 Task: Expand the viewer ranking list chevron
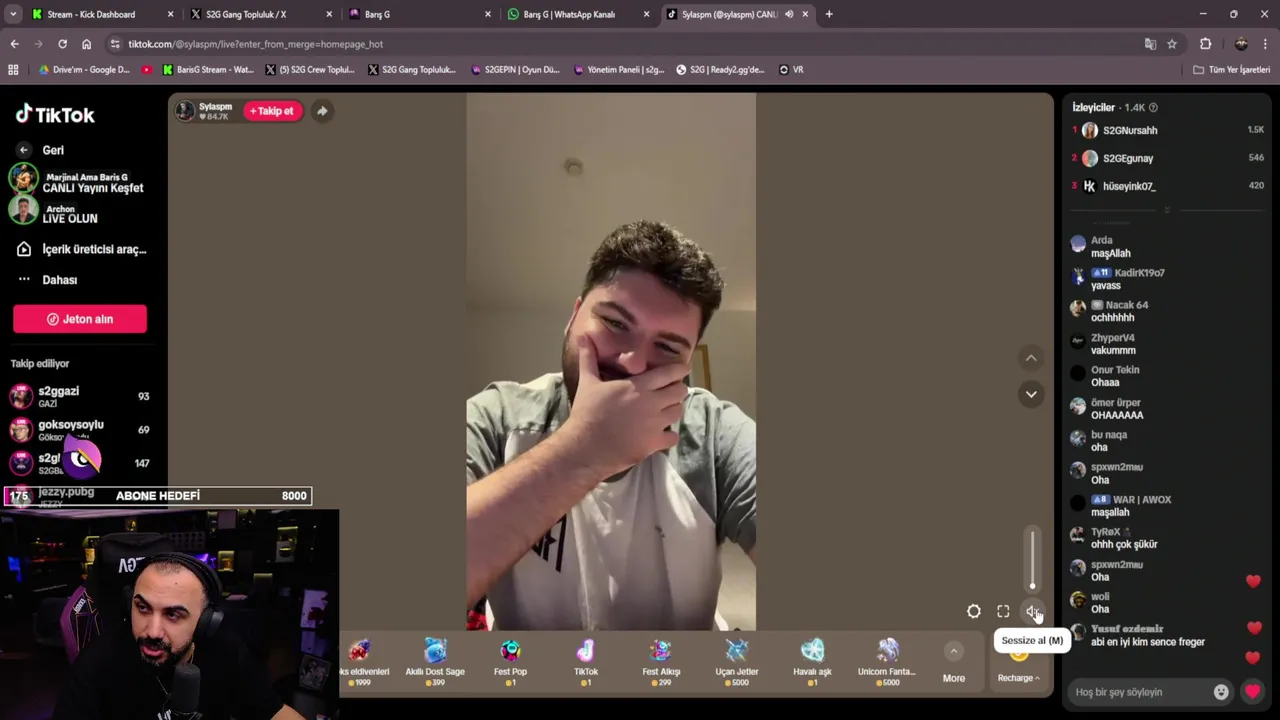click(1167, 210)
